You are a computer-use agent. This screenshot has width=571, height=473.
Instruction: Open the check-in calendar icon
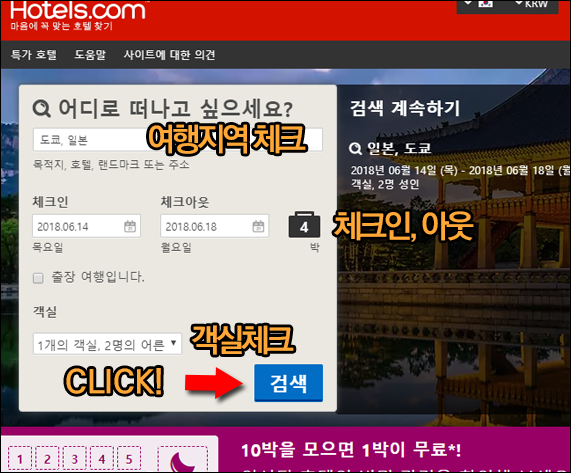pyautogui.click(x=130, y=226)
